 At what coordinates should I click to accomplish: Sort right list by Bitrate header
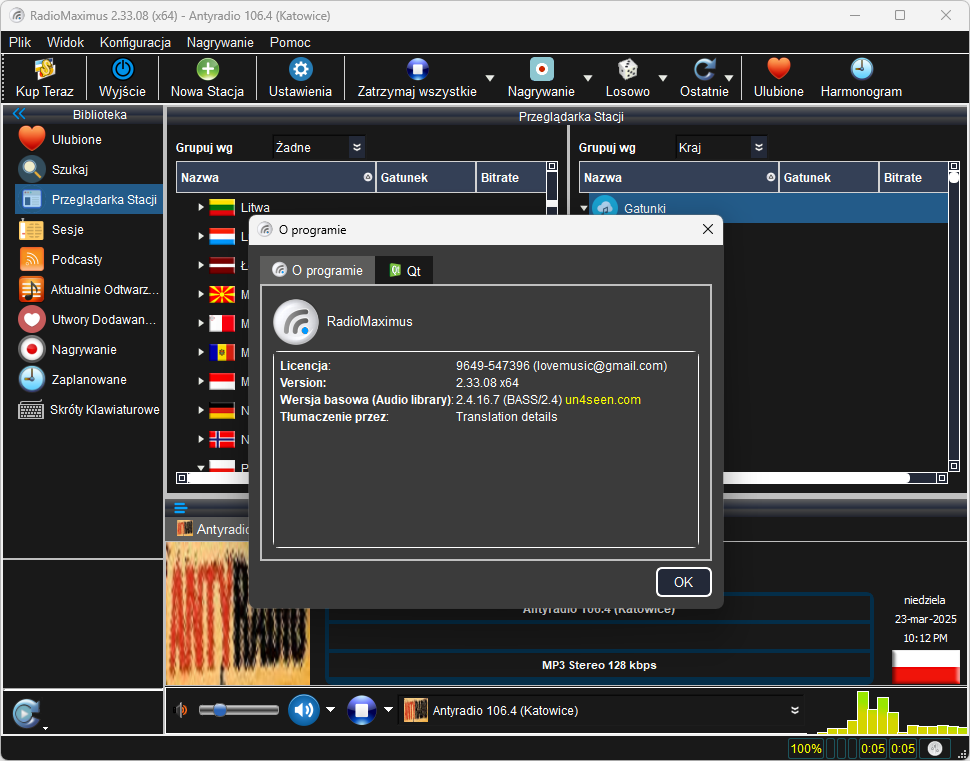click(x=913, y=178)
